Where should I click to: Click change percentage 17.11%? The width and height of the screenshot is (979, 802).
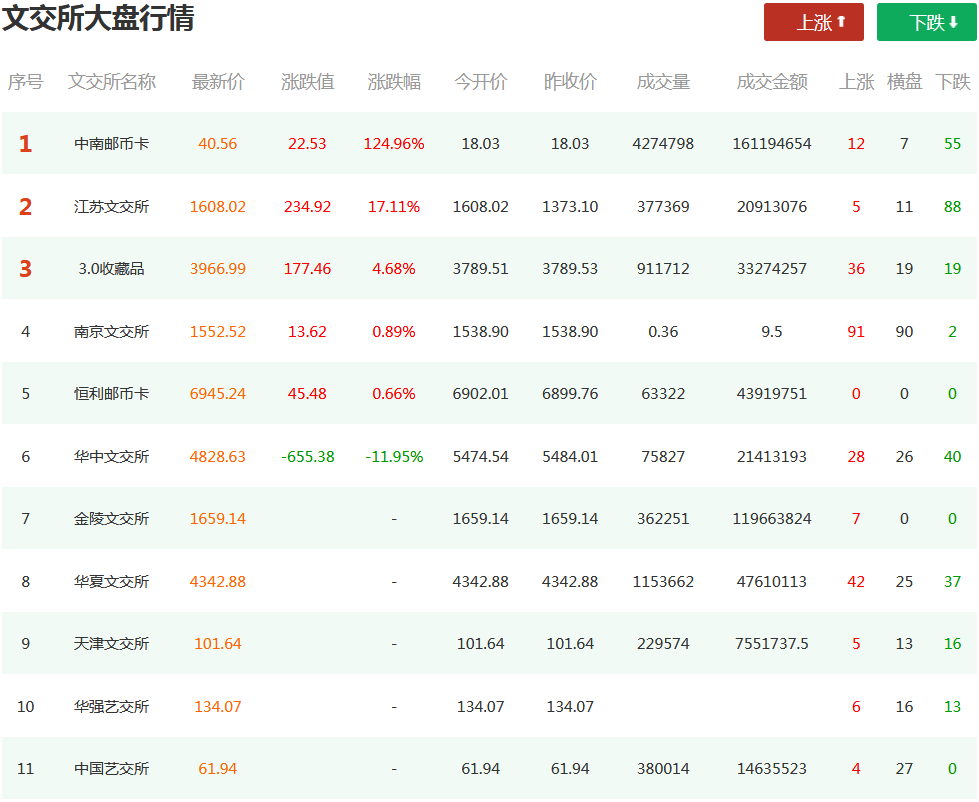point(394,207)
